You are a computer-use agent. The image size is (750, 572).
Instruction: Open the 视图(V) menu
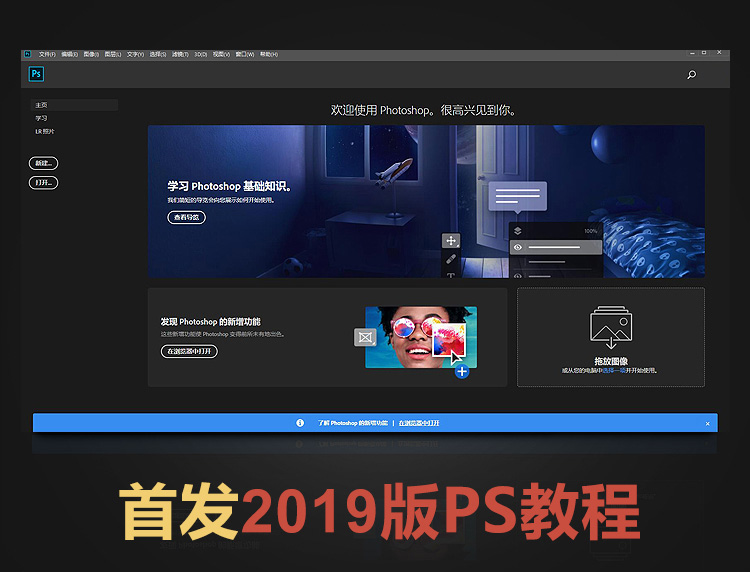pyautogui.click(x=221, y=55)
